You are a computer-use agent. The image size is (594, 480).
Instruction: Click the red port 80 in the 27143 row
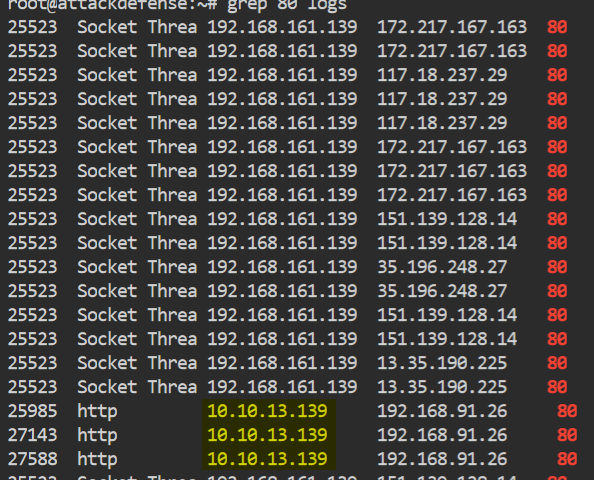[x=567, y=435]
